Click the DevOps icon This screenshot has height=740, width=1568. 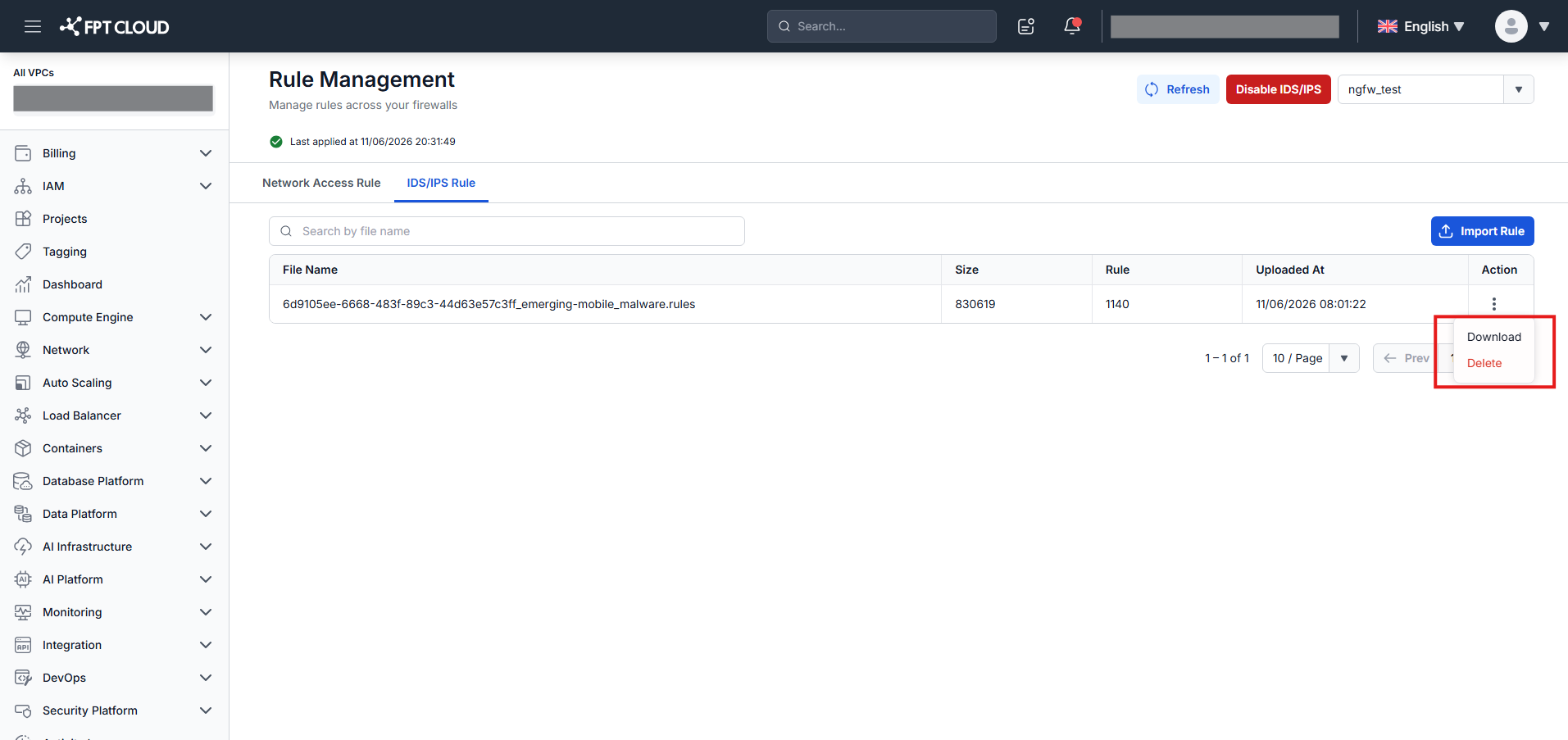click(x=23, y=678)
